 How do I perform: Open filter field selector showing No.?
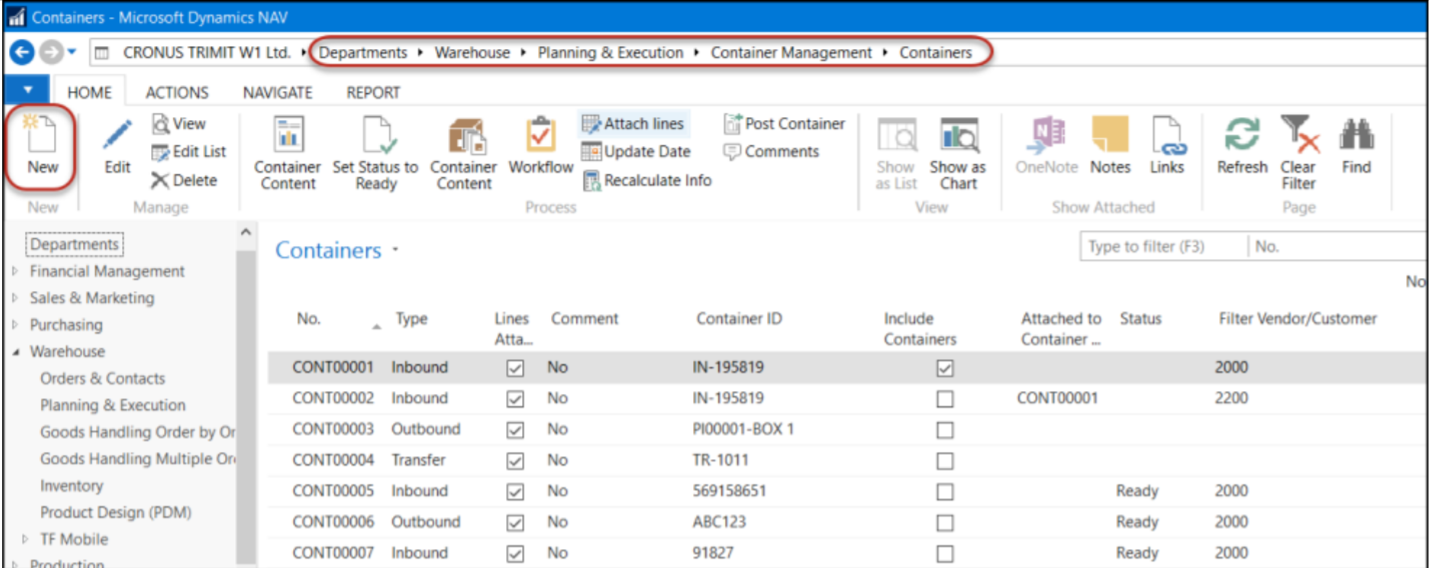[x=1338, y=246]
